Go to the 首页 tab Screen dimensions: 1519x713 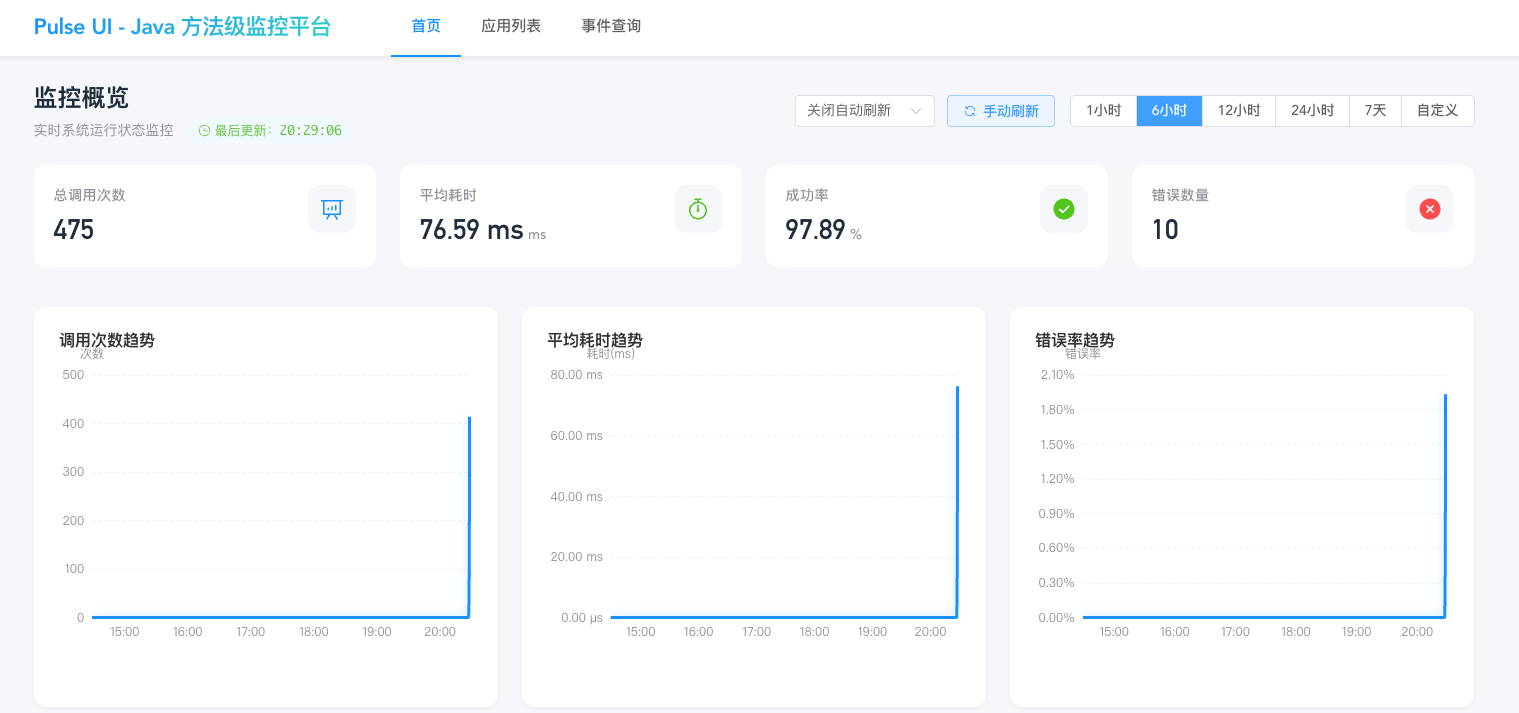pos(426,27)
